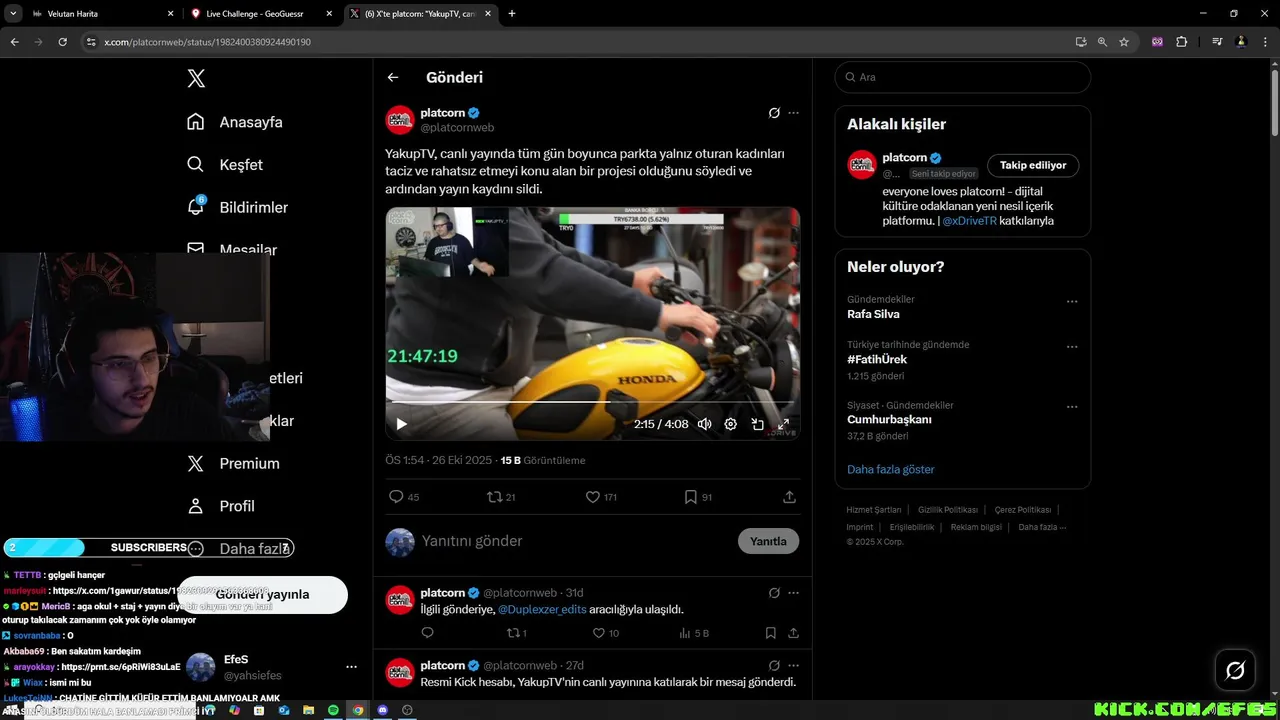Image resolution: width=1280 pixels, height=720 pixels.
Task: Bookmark the Duplexzer_edits reply
Action: [770, 633]
